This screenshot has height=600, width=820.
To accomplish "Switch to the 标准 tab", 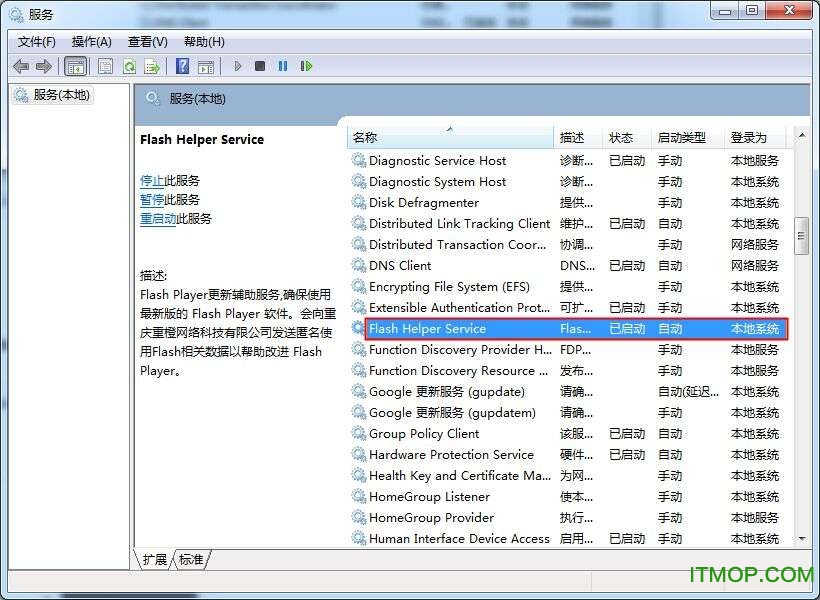I will (191, 560).
